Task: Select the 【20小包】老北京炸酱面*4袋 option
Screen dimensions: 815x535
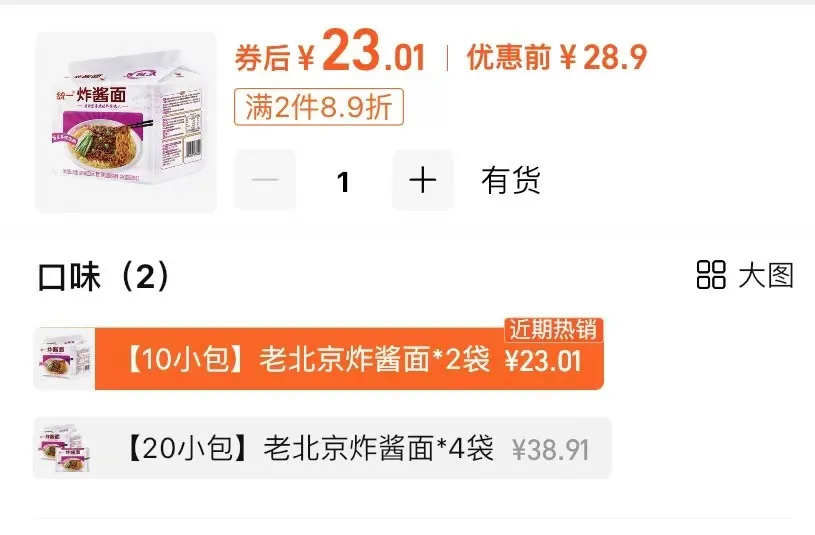Action: click(322, 448)
